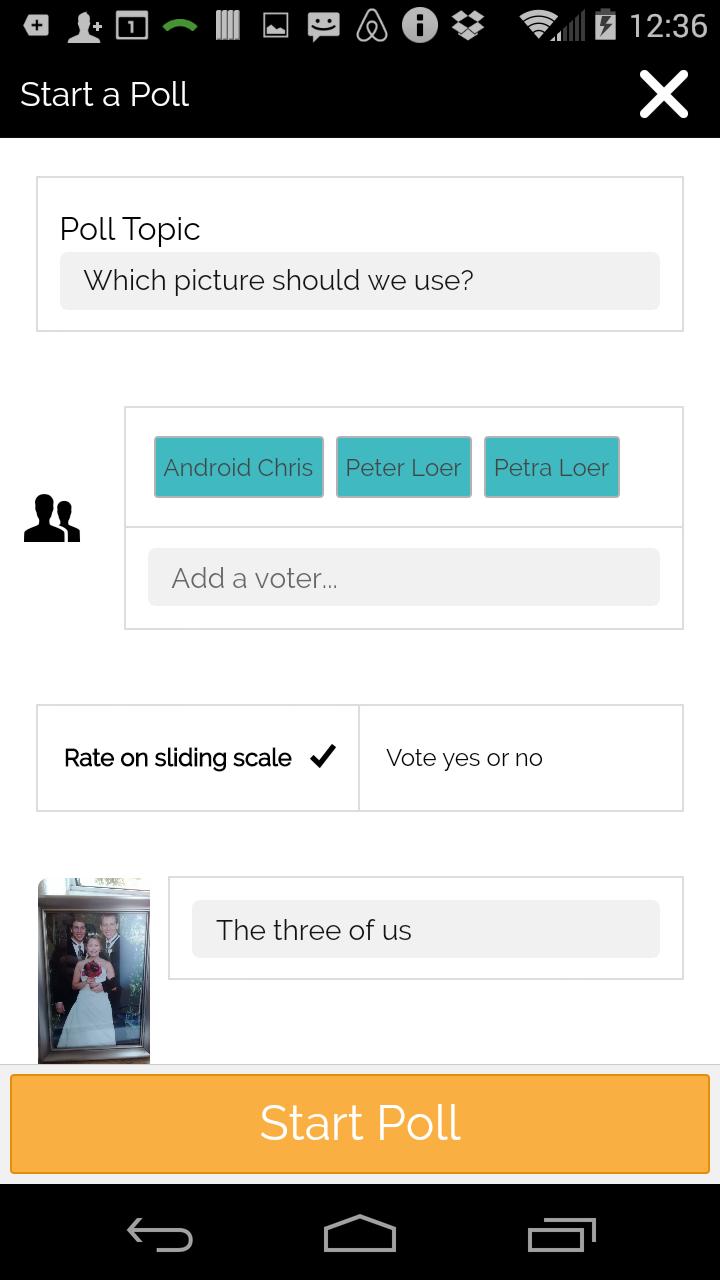Click the Add a voter field
The image size is (720, 1280).
(404, 577)
